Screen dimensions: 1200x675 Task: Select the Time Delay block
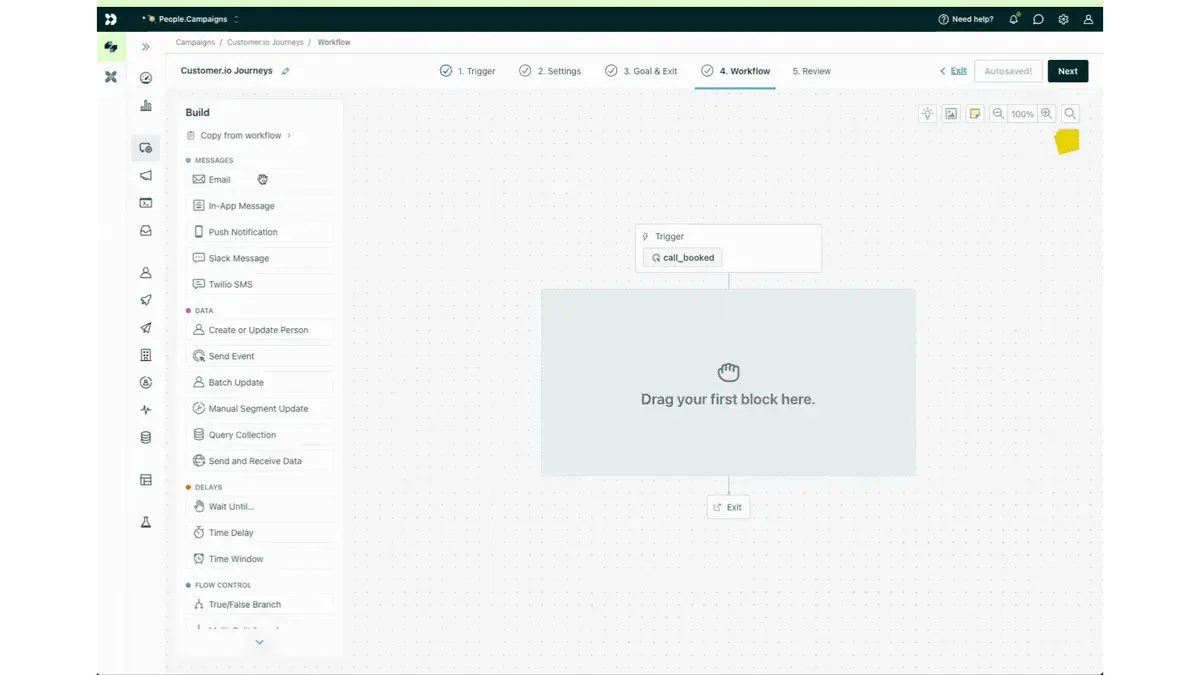[x=260, y=533]
